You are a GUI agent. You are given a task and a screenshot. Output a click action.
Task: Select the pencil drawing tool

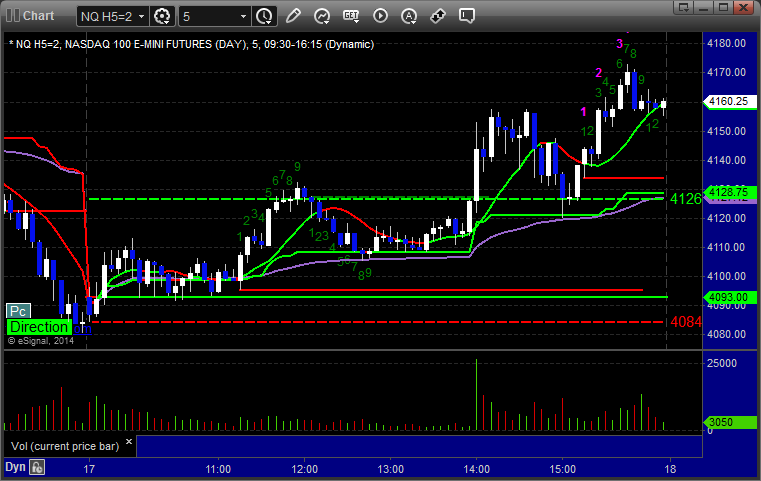pos(293,16)
